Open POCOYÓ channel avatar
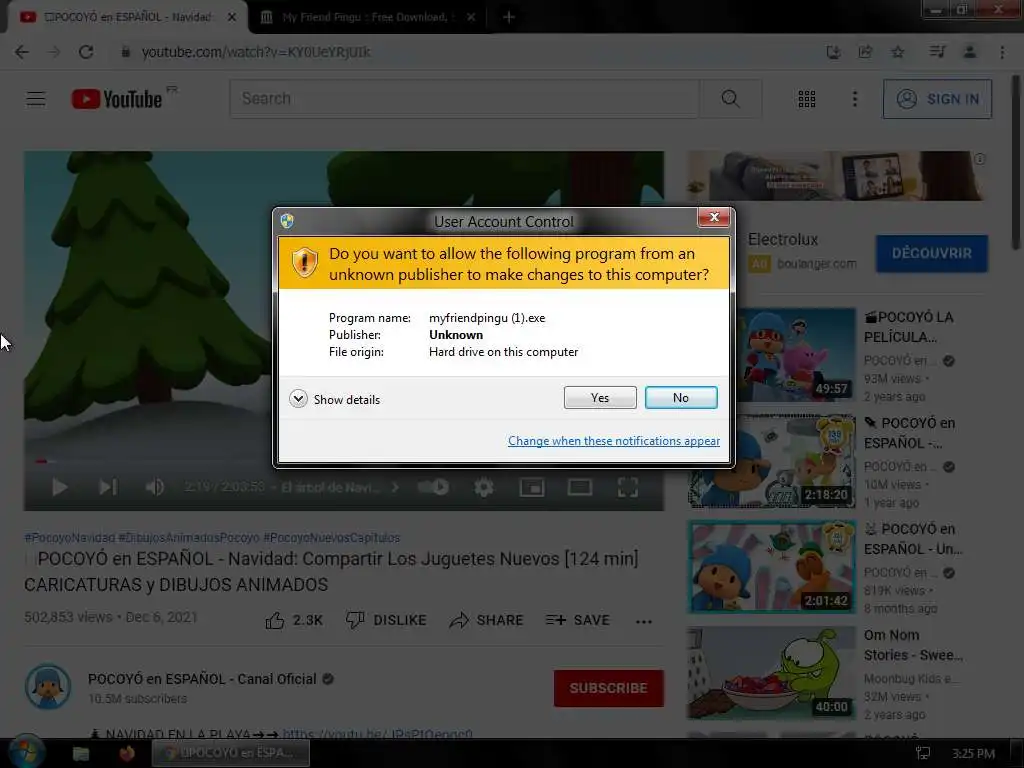This screenshot has height=768, width=1024. click(x=48, y=687)
